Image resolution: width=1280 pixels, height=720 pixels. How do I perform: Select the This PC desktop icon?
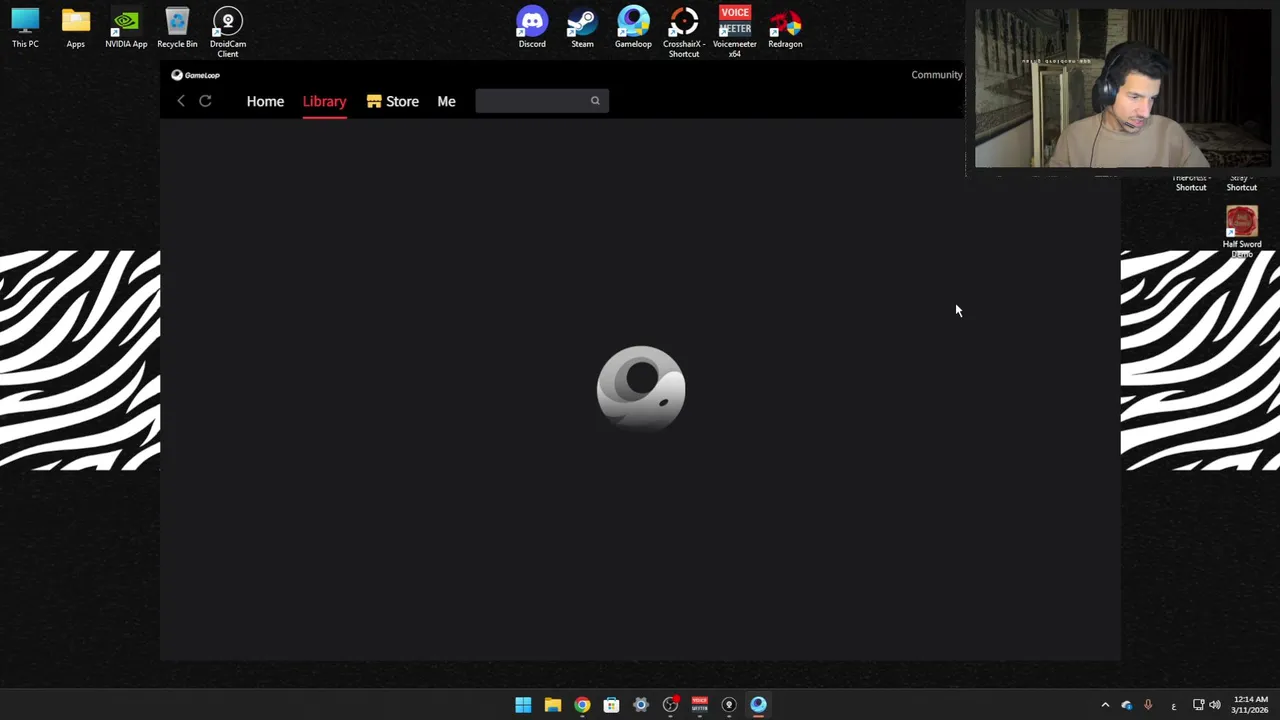tap(25, 28)
